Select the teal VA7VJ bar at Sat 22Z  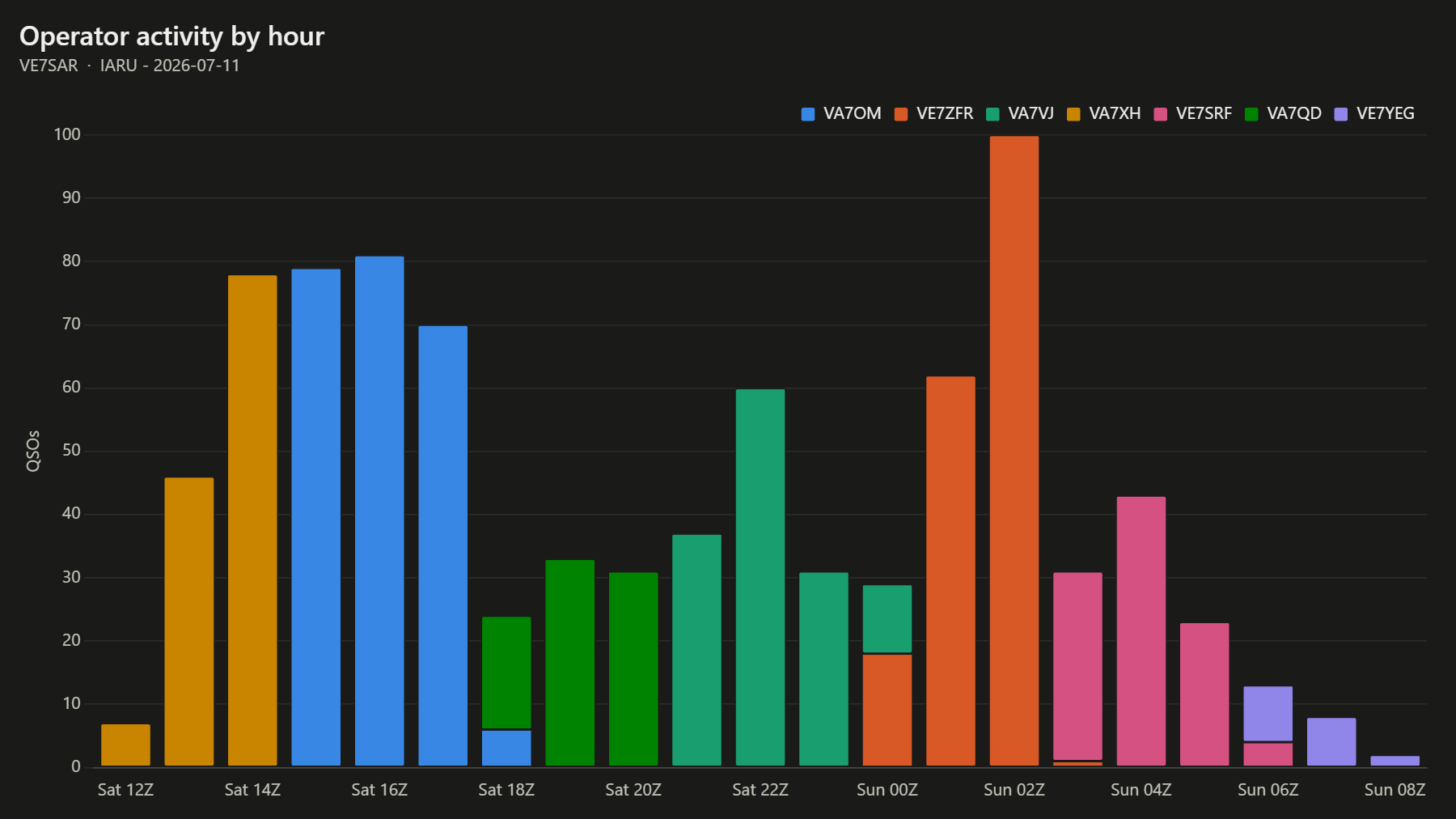760,577
